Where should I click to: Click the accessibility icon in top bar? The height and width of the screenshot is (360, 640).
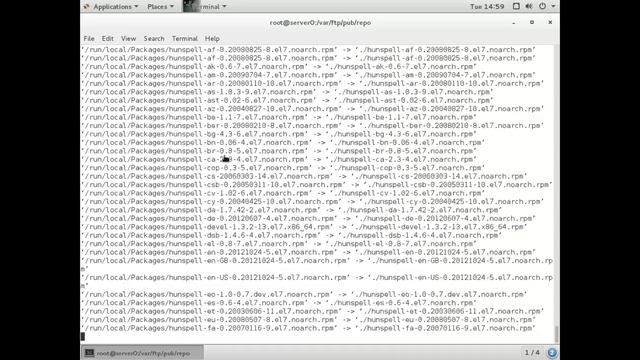[516, 6]
